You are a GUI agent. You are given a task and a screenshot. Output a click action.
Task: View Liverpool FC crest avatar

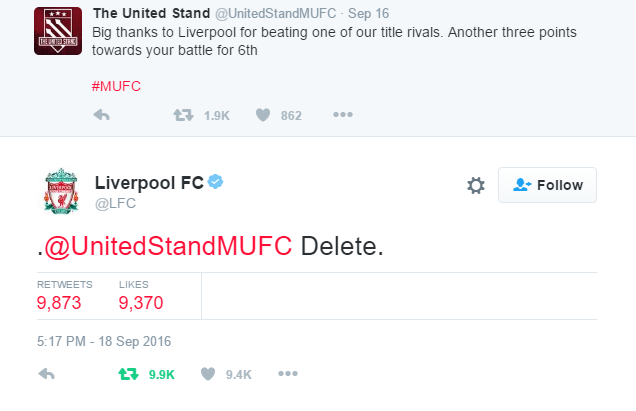coord(61,192)
